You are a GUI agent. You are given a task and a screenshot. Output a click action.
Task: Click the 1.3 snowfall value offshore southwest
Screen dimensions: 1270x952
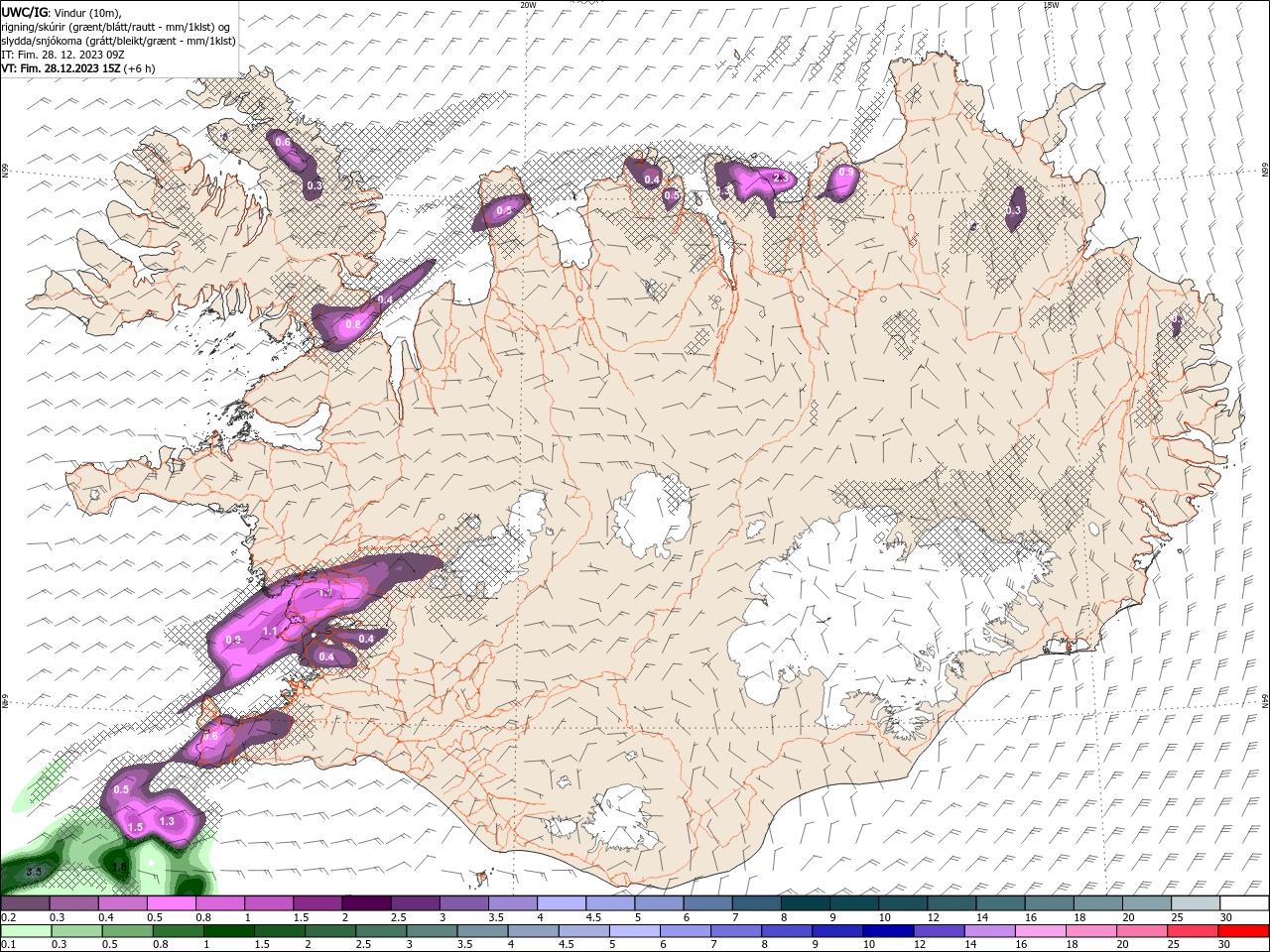pos(167,821)
